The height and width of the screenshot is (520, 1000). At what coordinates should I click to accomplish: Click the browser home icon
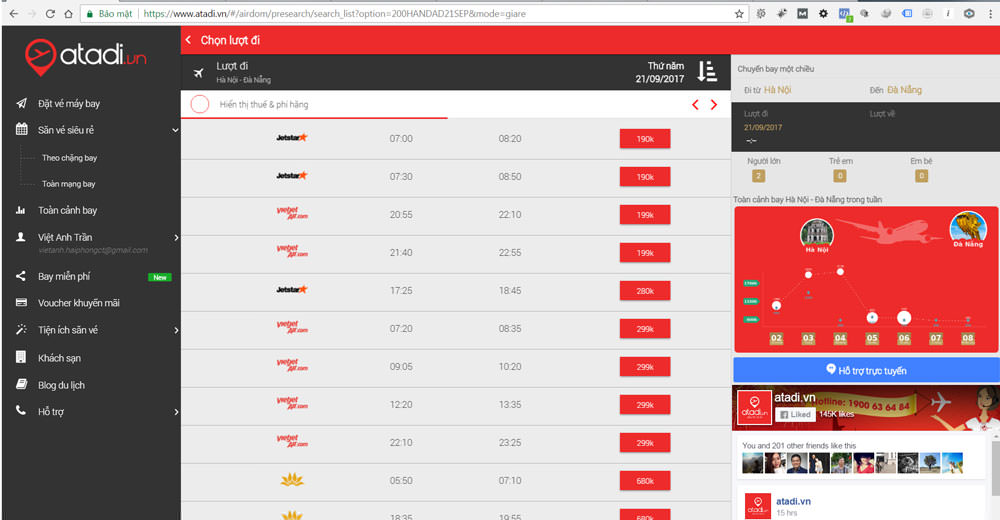[68, 14]
